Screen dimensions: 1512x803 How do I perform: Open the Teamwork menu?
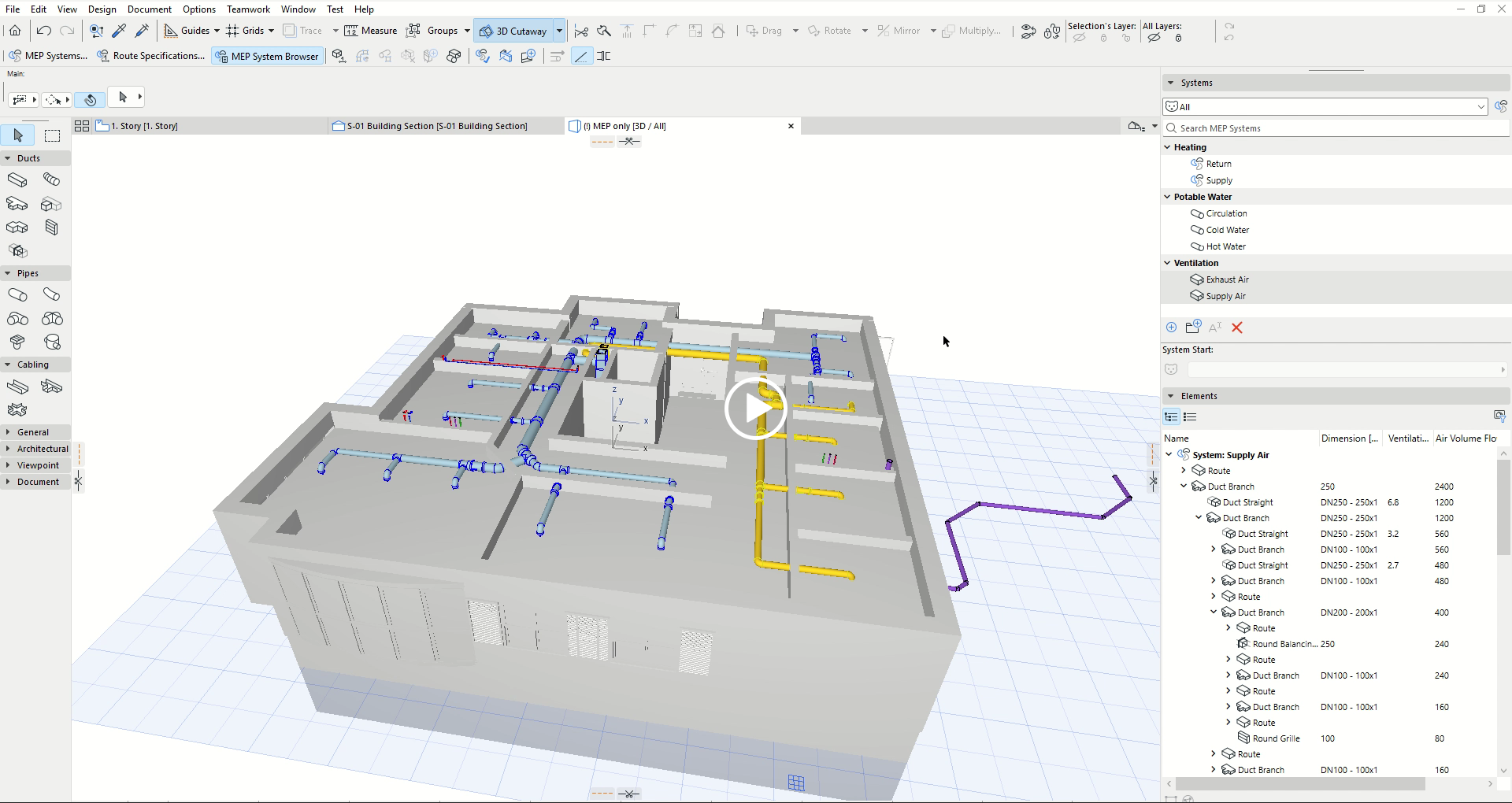click(x=248, y=9)
